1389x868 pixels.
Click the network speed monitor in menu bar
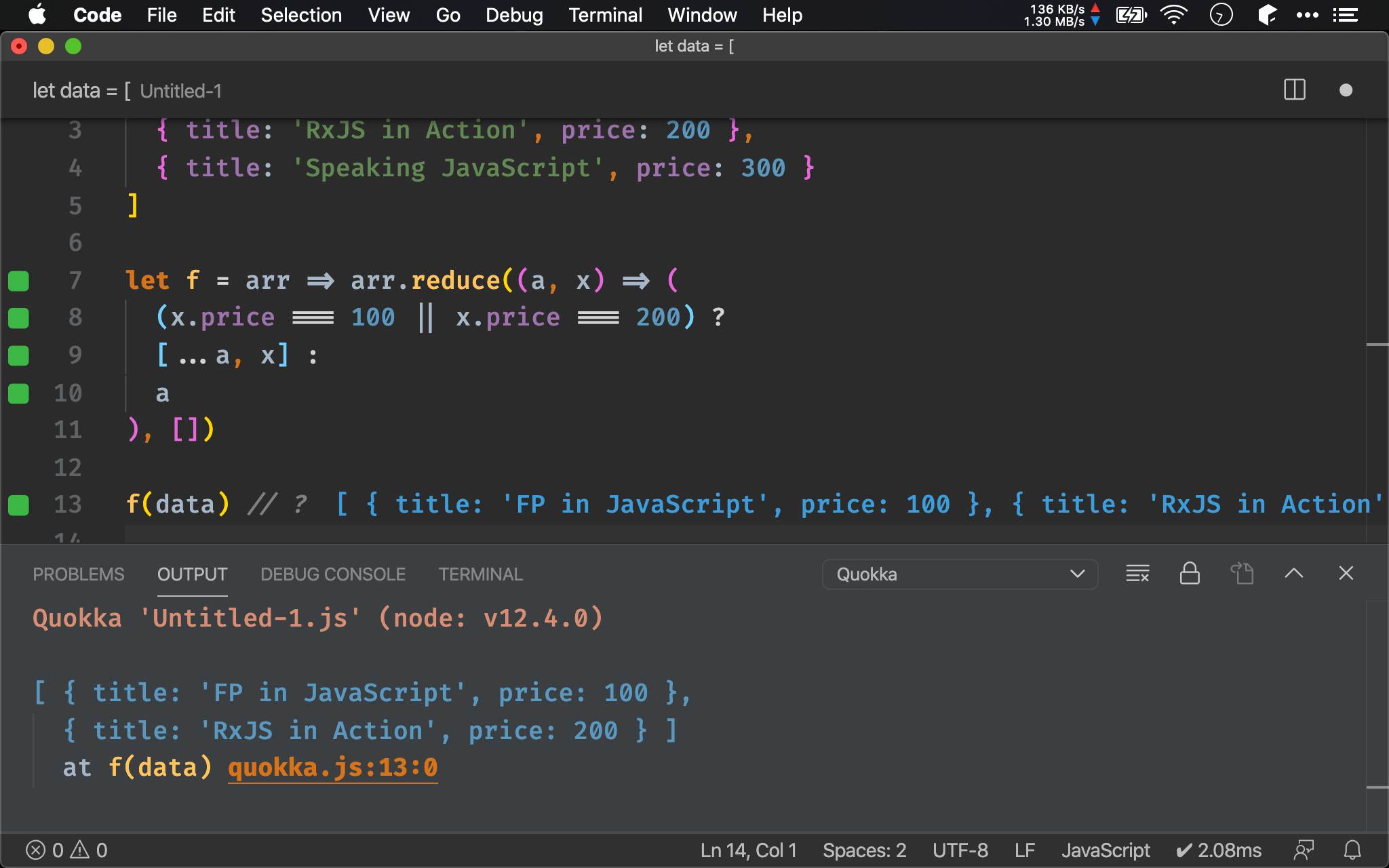click(x=1061, y=15)
